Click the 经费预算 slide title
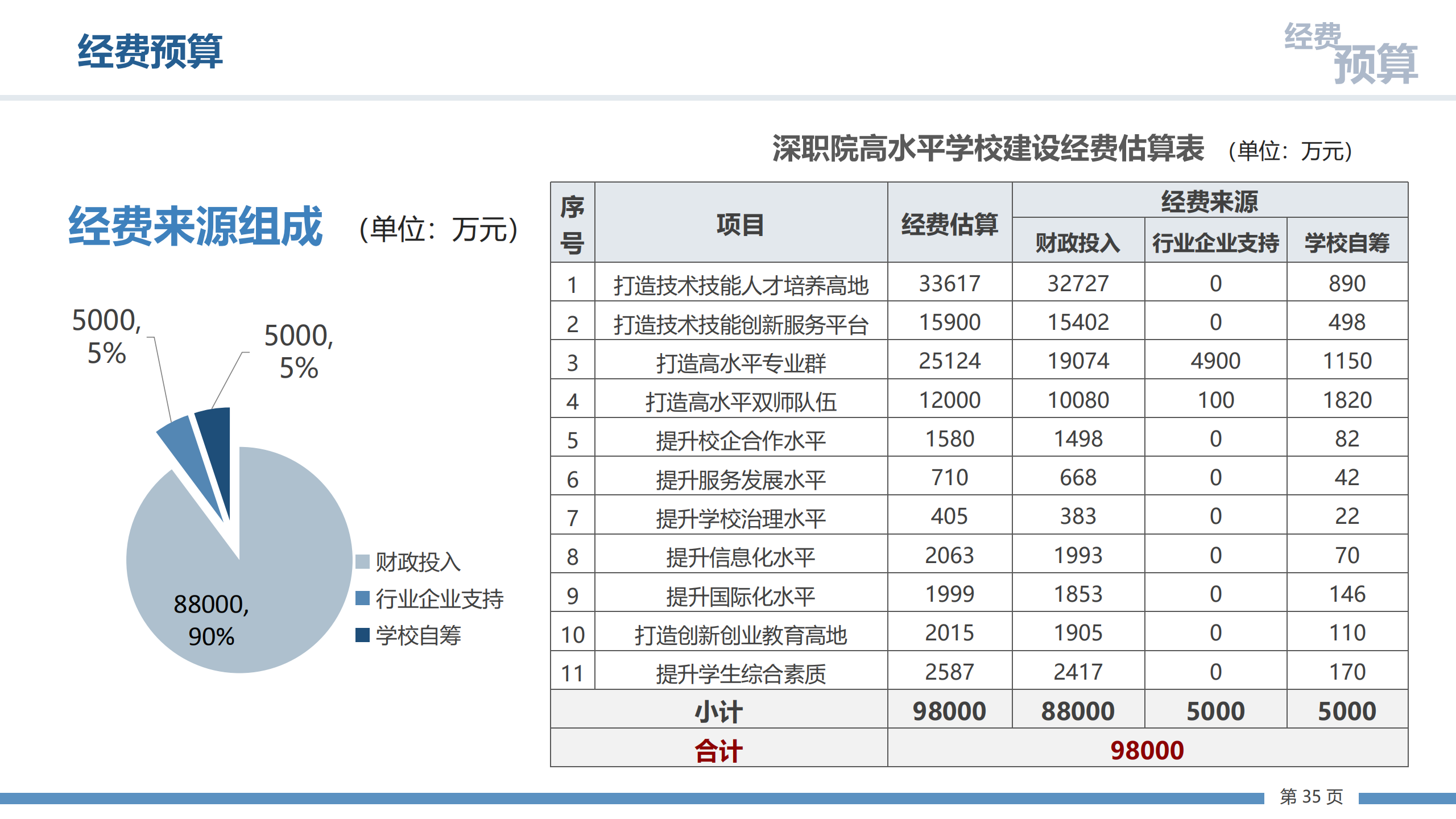The image size is (1456, 819). [150, 52]
